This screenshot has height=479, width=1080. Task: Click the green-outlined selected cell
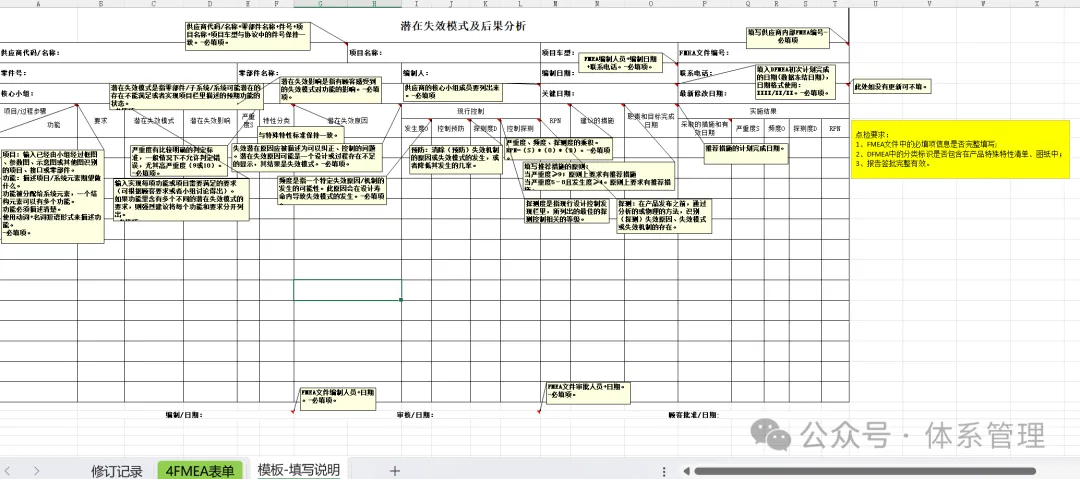tap(348, 289)
